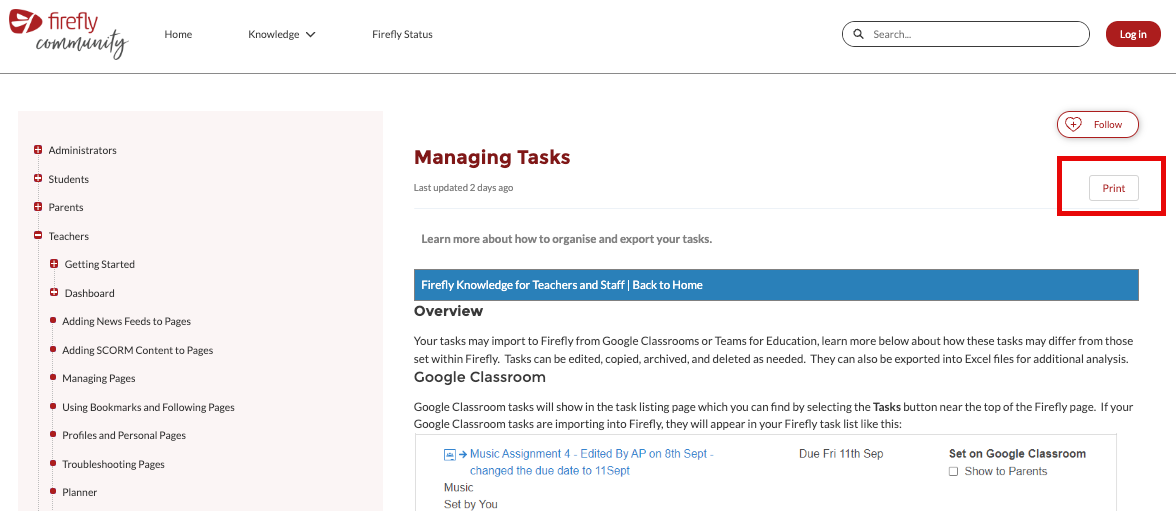Toggle the Show to Parents checkbox
This screenshot has width=1176, height=511.
point(953,472)
